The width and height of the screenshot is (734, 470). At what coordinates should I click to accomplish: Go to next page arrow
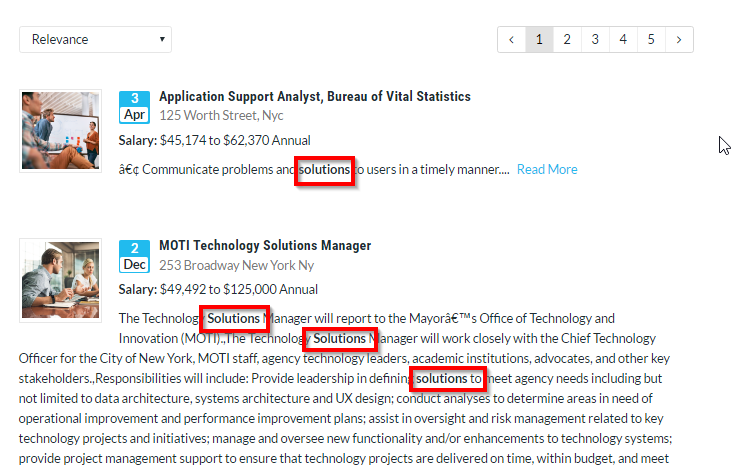679,40
